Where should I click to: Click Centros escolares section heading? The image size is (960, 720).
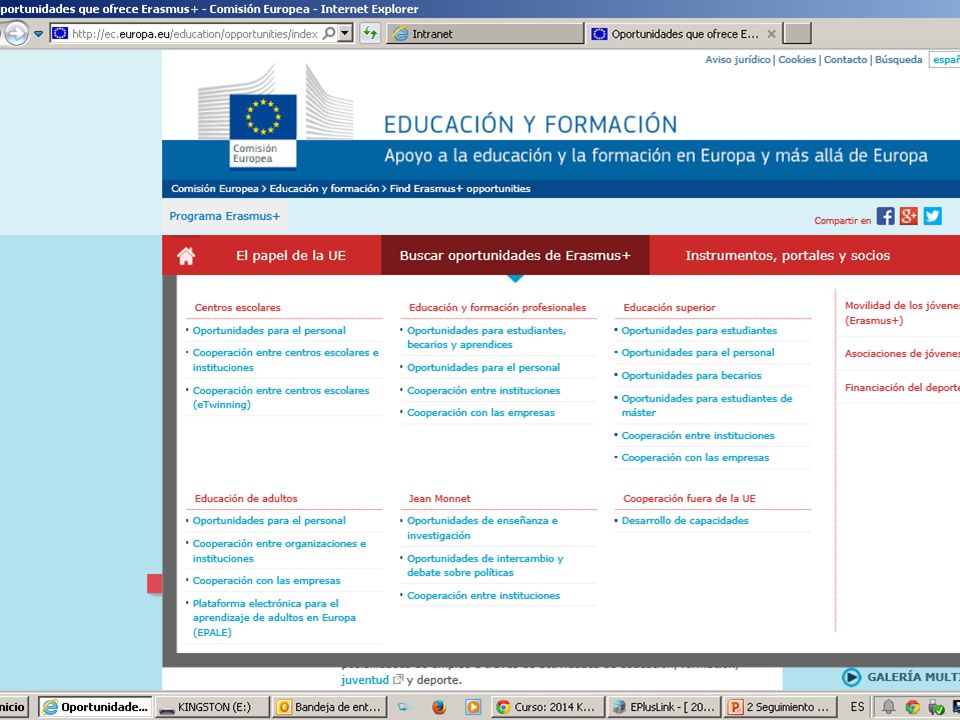[x=238, y=307]
